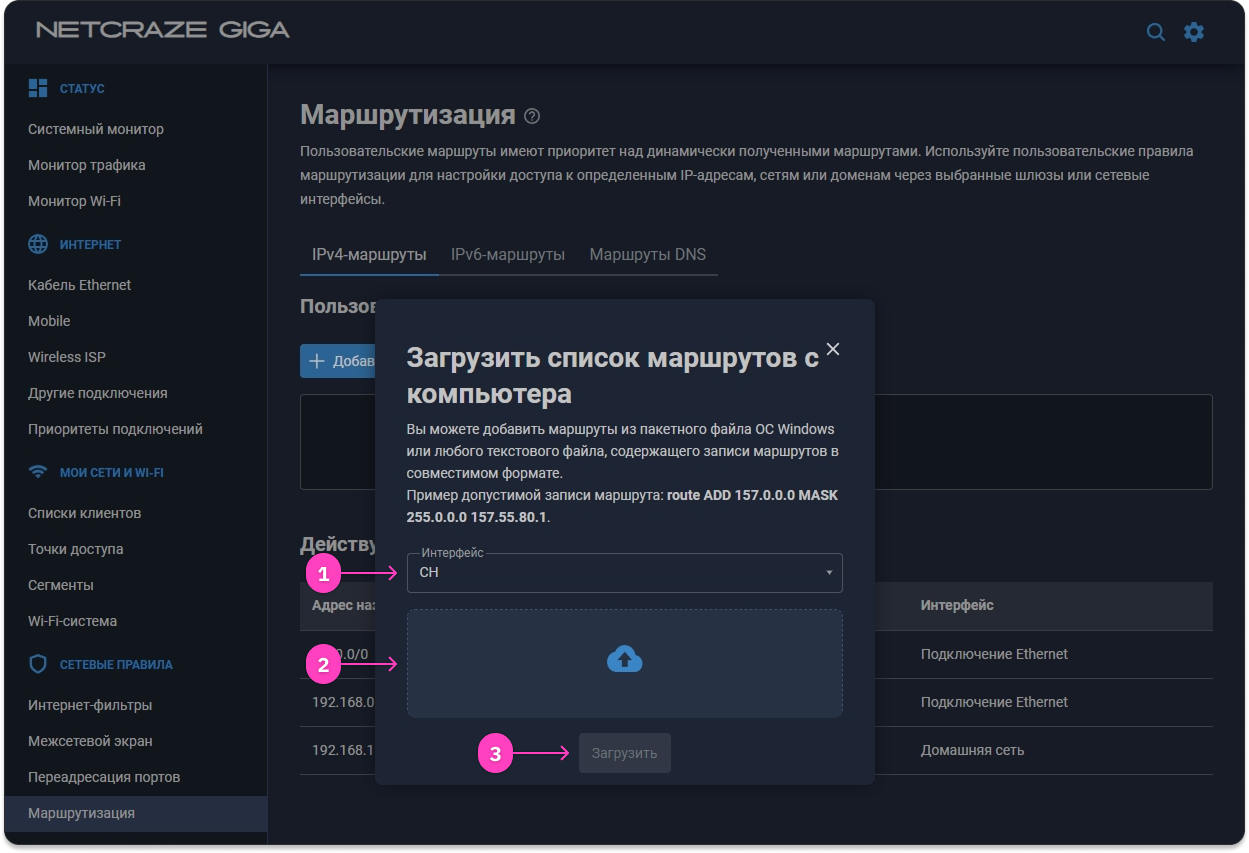
Task: Click the Интернет globe icon
Action: (38, 244)
